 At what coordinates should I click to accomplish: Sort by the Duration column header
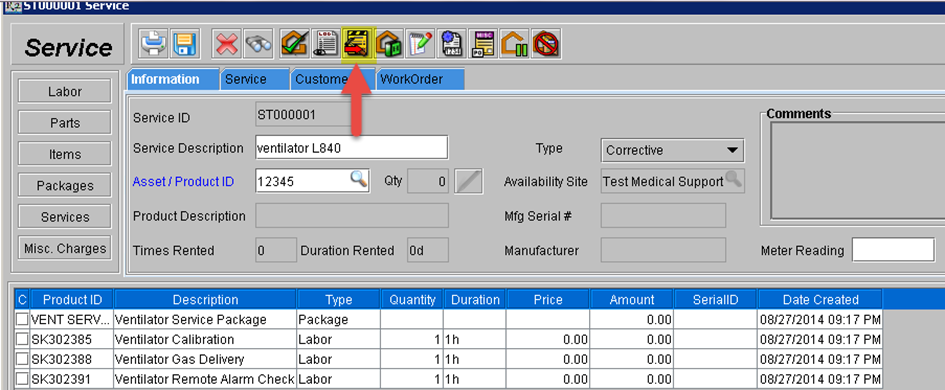click(x=475, y=300)
